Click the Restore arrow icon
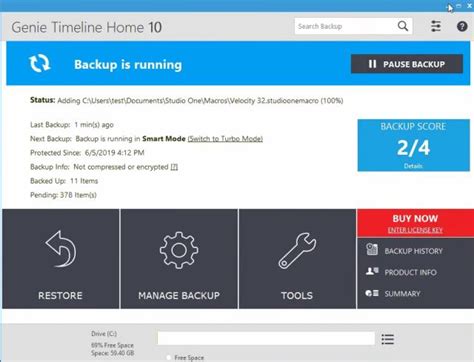Image resolution: width=474 pixels, height=362 pixels. coord(61,249)
